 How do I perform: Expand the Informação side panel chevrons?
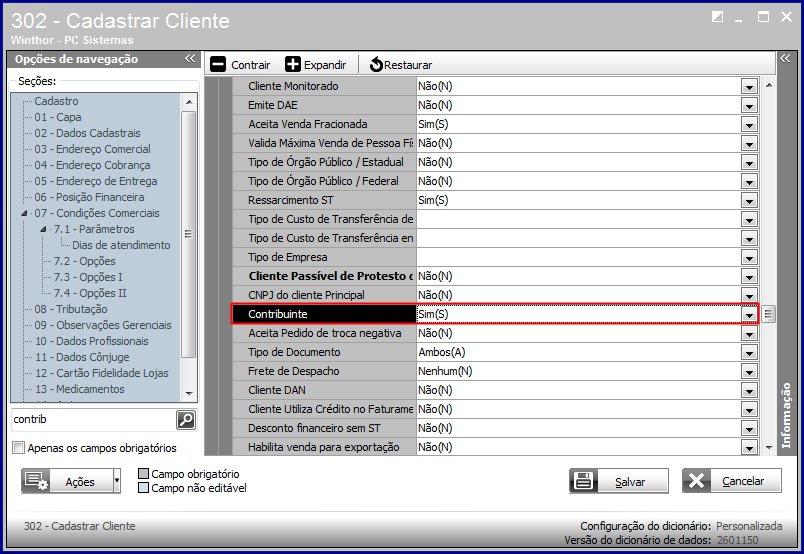point(785,58)
